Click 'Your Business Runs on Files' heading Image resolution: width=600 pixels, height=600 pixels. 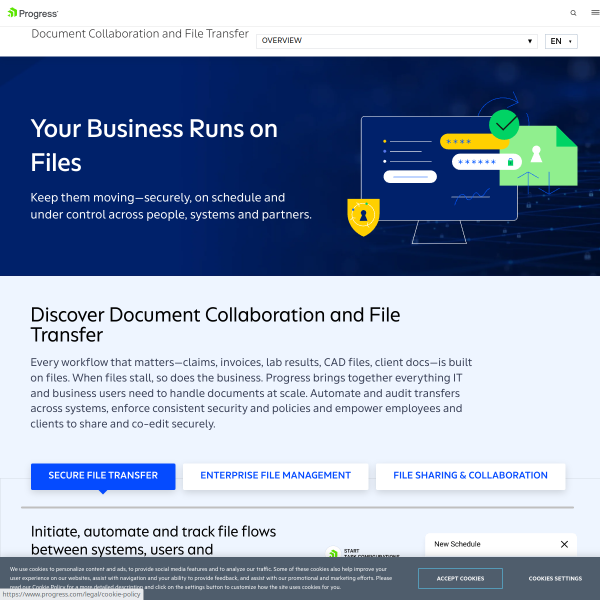154,145
